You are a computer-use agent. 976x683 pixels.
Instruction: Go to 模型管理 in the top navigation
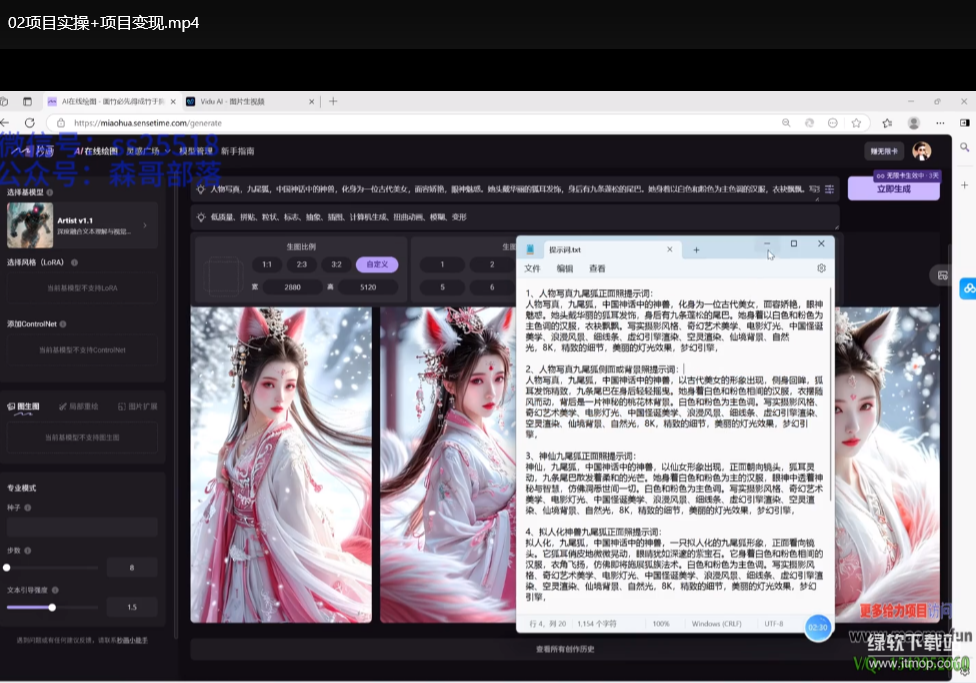(195, 151)
